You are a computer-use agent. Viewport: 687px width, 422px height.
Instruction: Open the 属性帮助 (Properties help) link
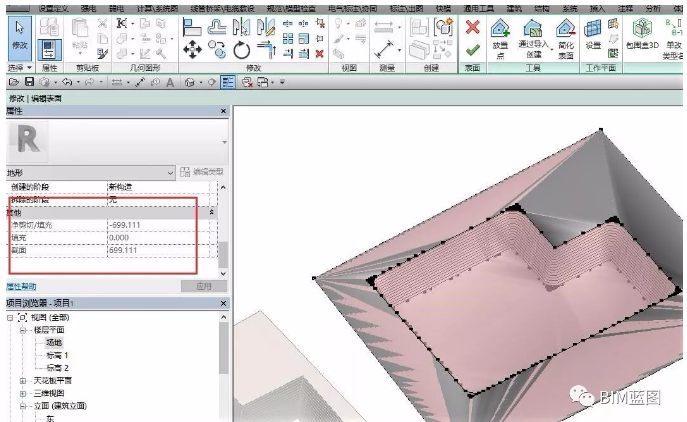[21, 287]
